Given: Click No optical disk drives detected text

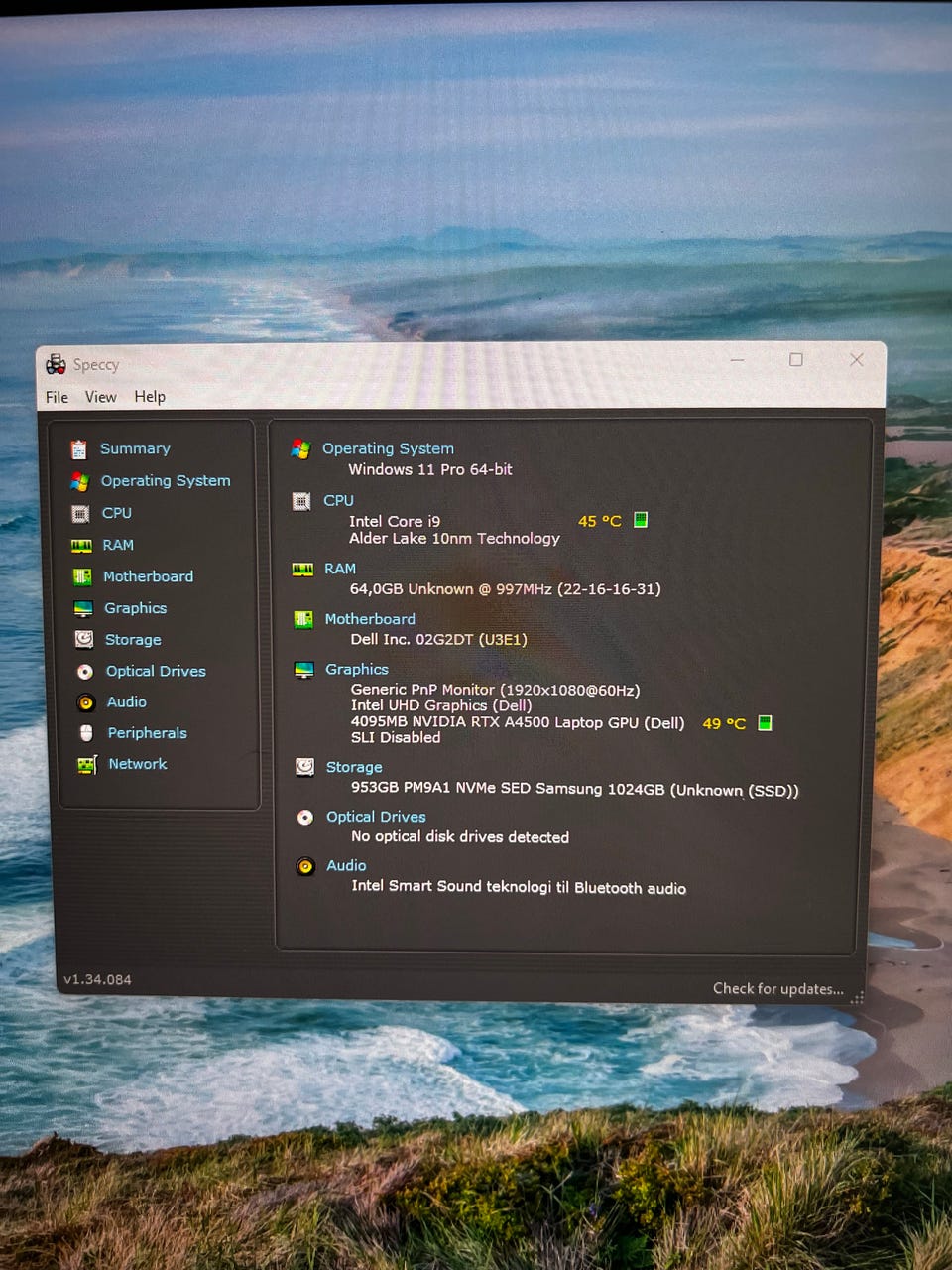Looking at the screenshot, I should coord(460,836).
